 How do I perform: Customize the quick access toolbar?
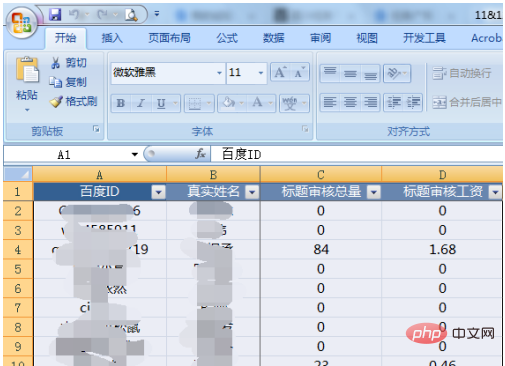pos(157,14)
